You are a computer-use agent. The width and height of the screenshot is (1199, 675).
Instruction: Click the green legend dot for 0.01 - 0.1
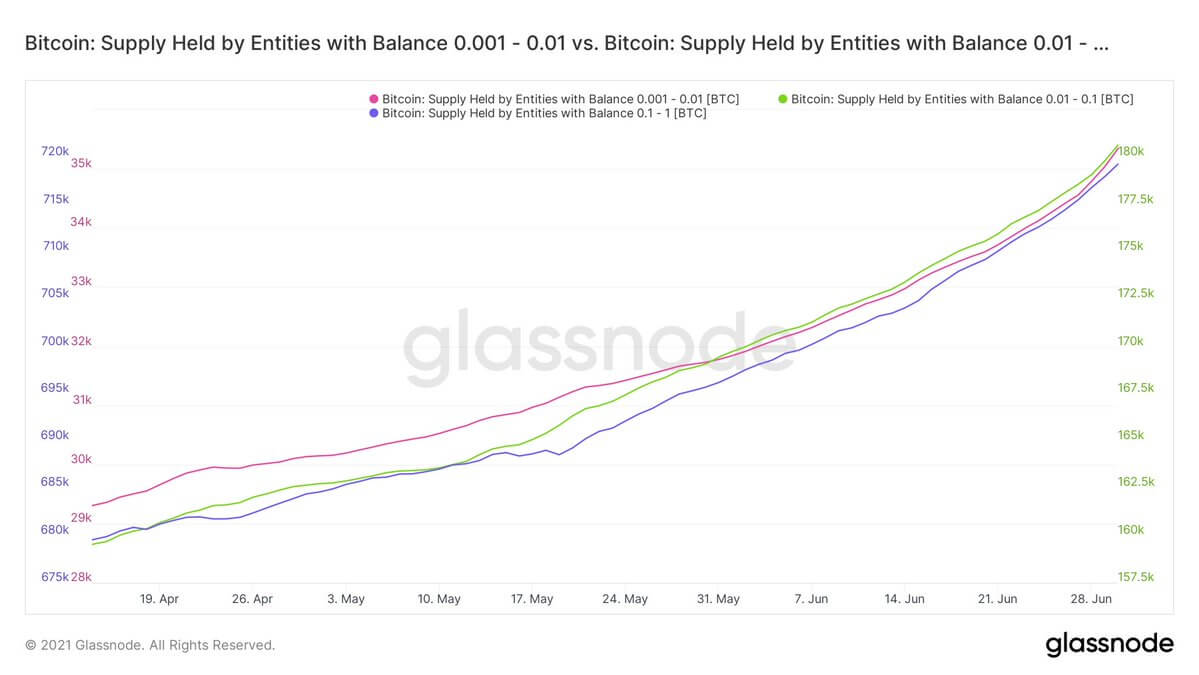[x=782, y=99]
